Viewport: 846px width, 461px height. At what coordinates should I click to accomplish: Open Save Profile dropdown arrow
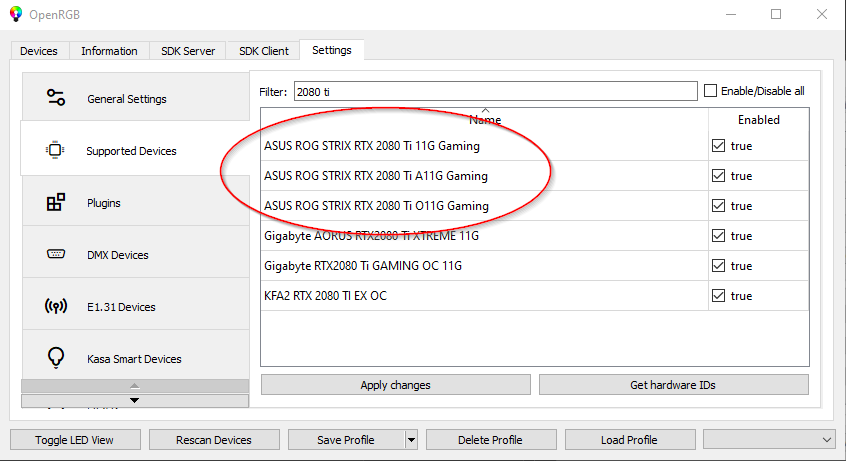[x=411, y=440]
